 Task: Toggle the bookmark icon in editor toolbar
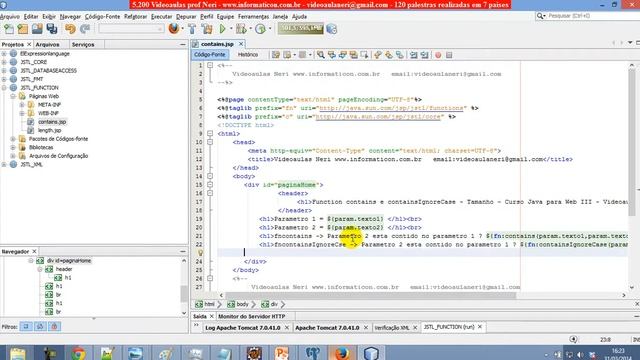(400, 55)
